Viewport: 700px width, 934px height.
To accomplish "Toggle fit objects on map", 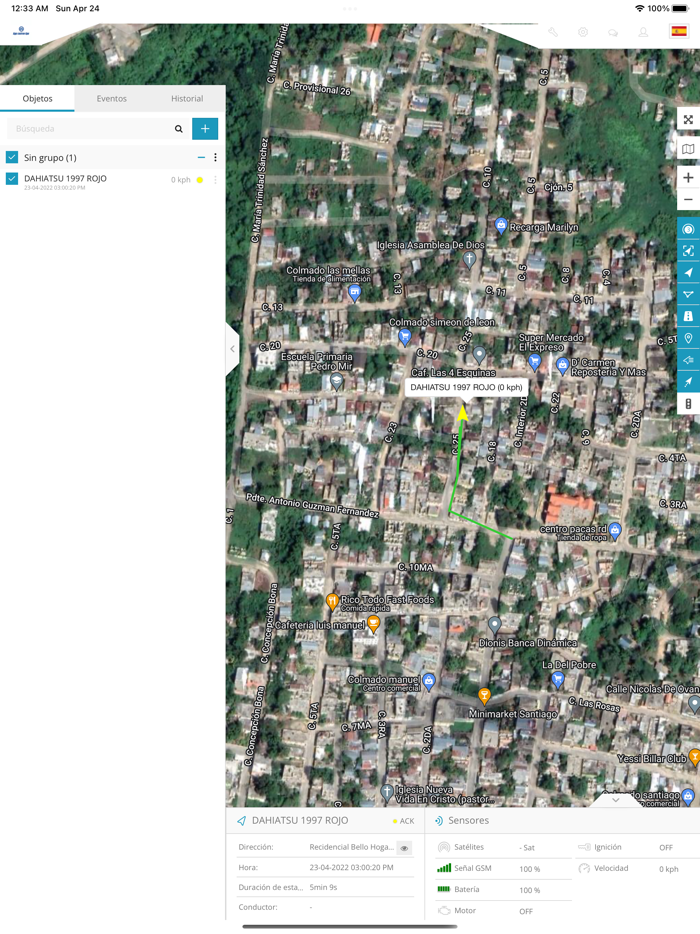I will pyautogui.click(x=688, y=251).
